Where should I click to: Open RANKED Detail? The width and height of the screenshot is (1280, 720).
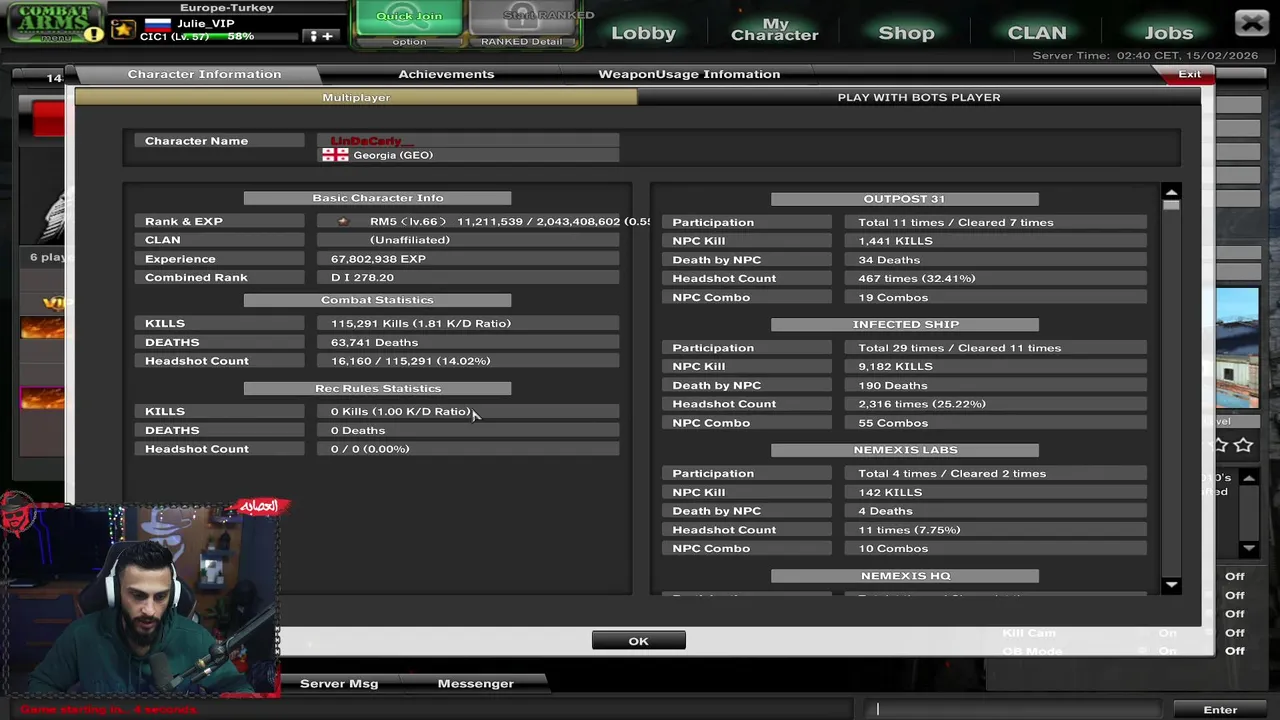521,42
